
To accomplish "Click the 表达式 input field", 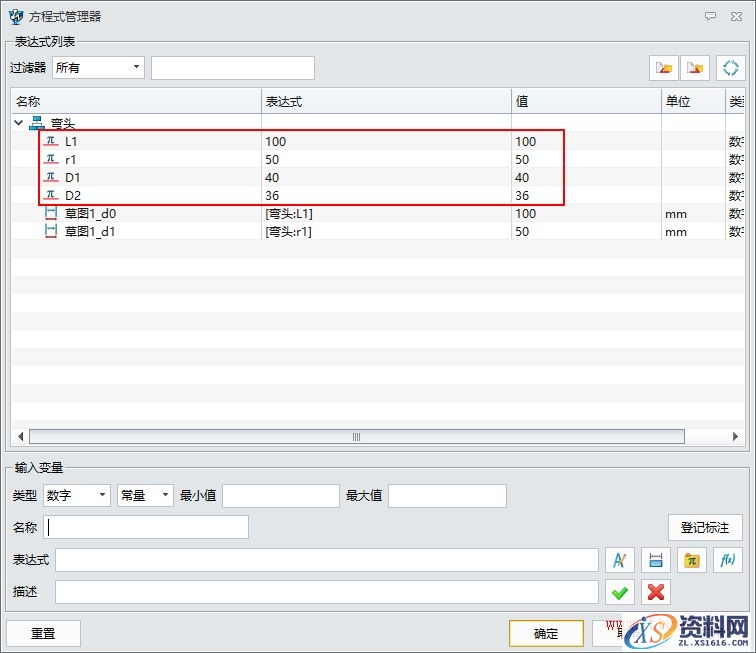I will pyautogui.click(x=327, y=560).
